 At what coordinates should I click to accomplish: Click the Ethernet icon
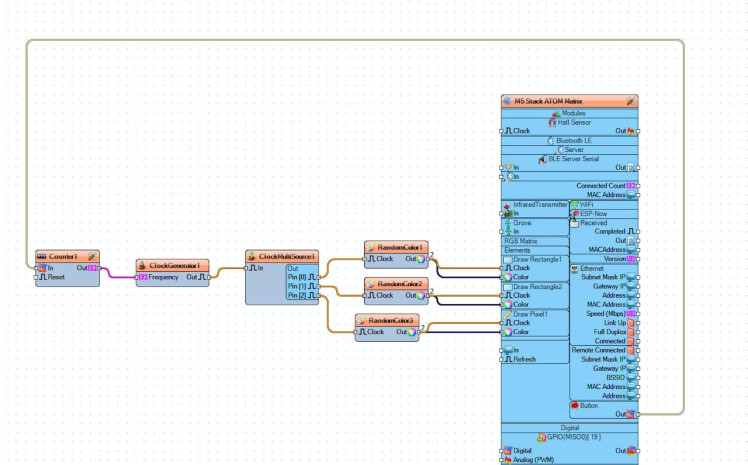(574, 268)
